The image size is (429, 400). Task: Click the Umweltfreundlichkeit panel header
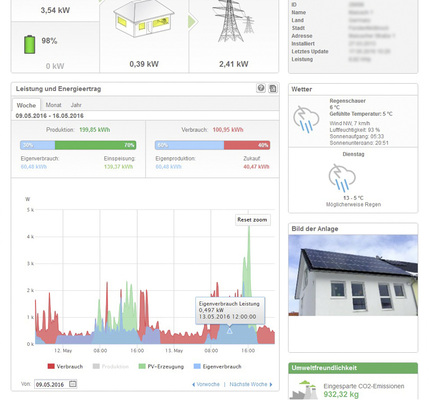[353, 368]
